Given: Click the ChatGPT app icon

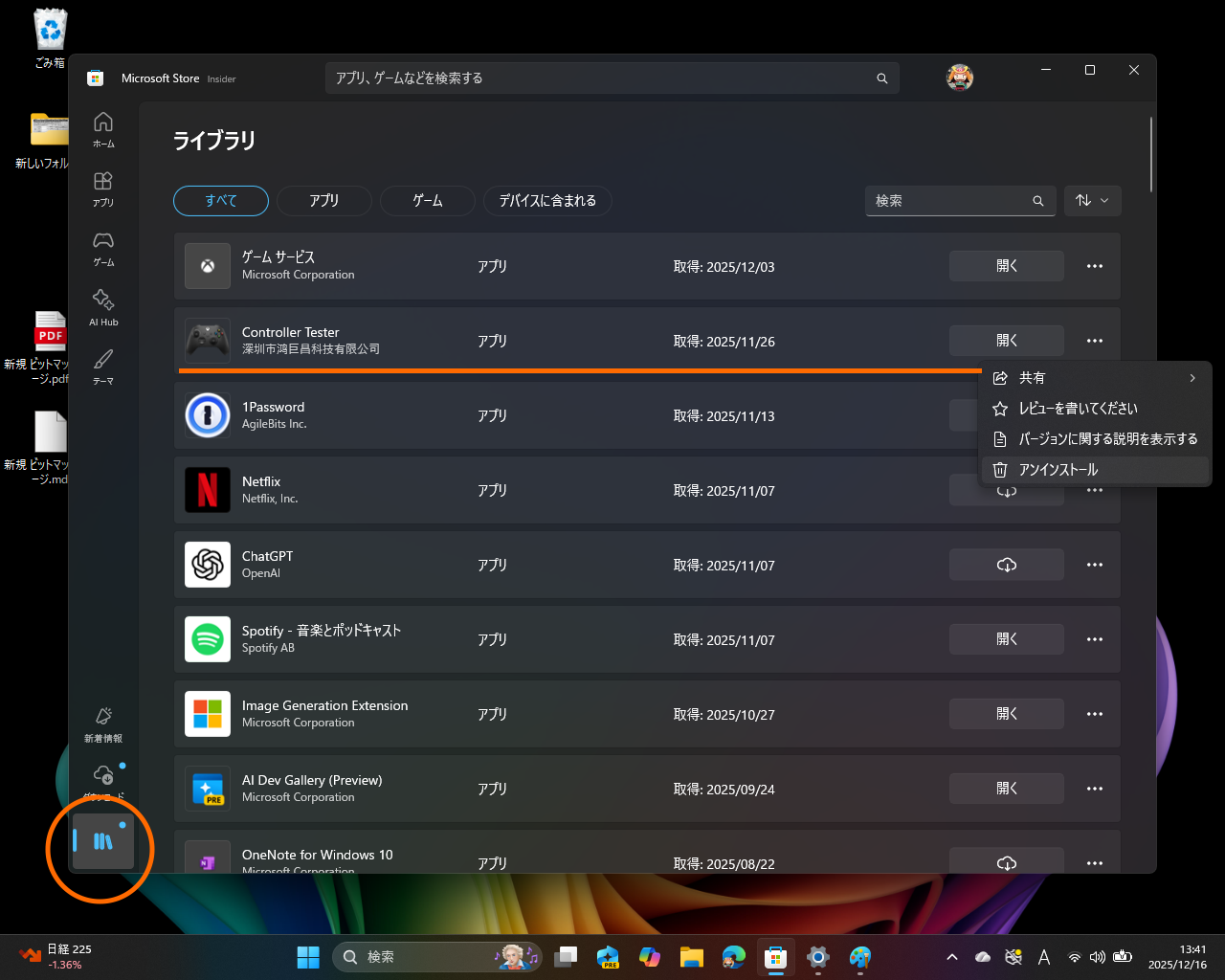Looking at the screenshot, I should click(208, 565).
